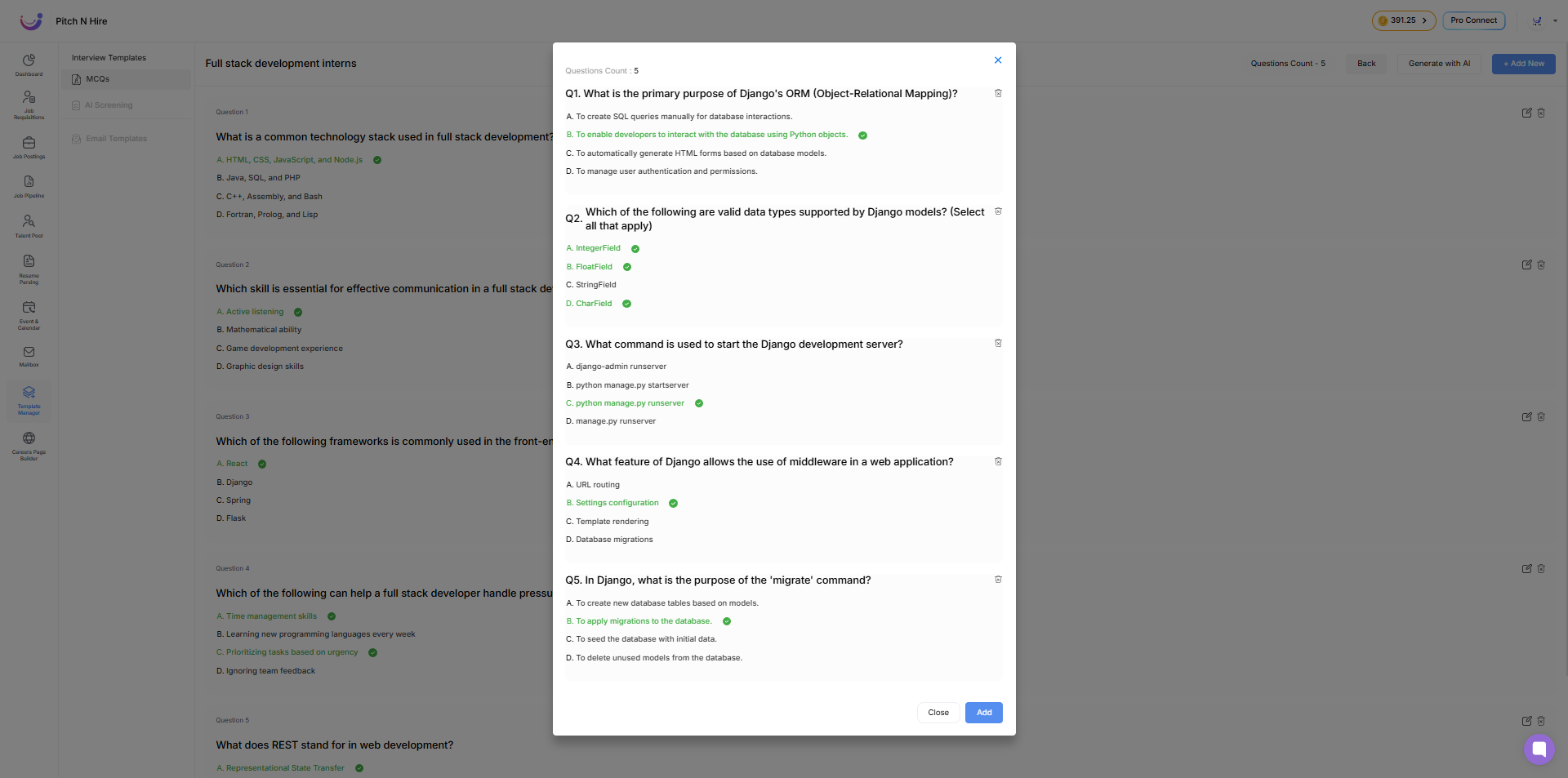Image resolution: width=1568 pixels, height=778 pixels.
Task: Open the profile dropdown arrow top right
Action: [1555, 21]
